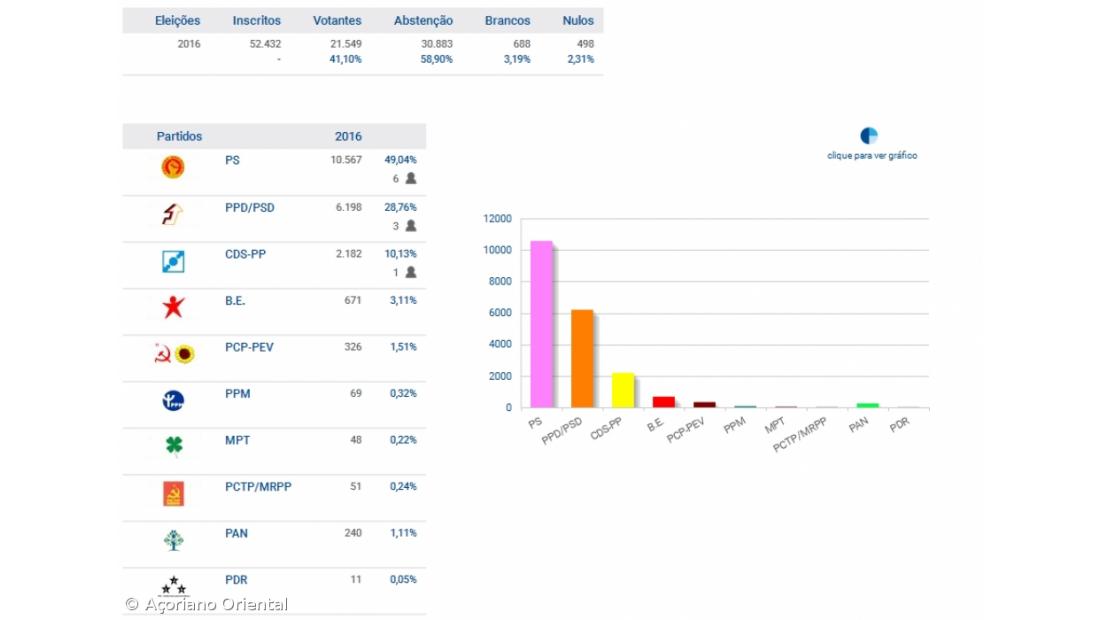Click the PCP-PEV hammer and sunflower logo
The image size is (1100, 620).
coord(173,354)
